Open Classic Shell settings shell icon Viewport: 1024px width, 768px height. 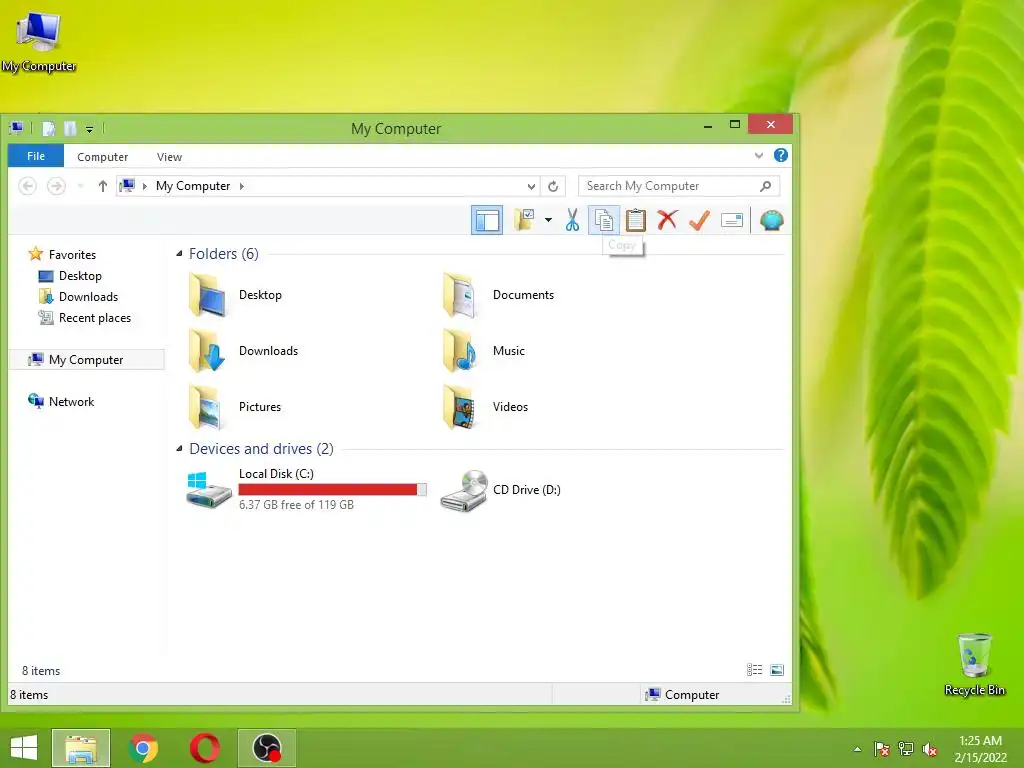click(771, 220)
